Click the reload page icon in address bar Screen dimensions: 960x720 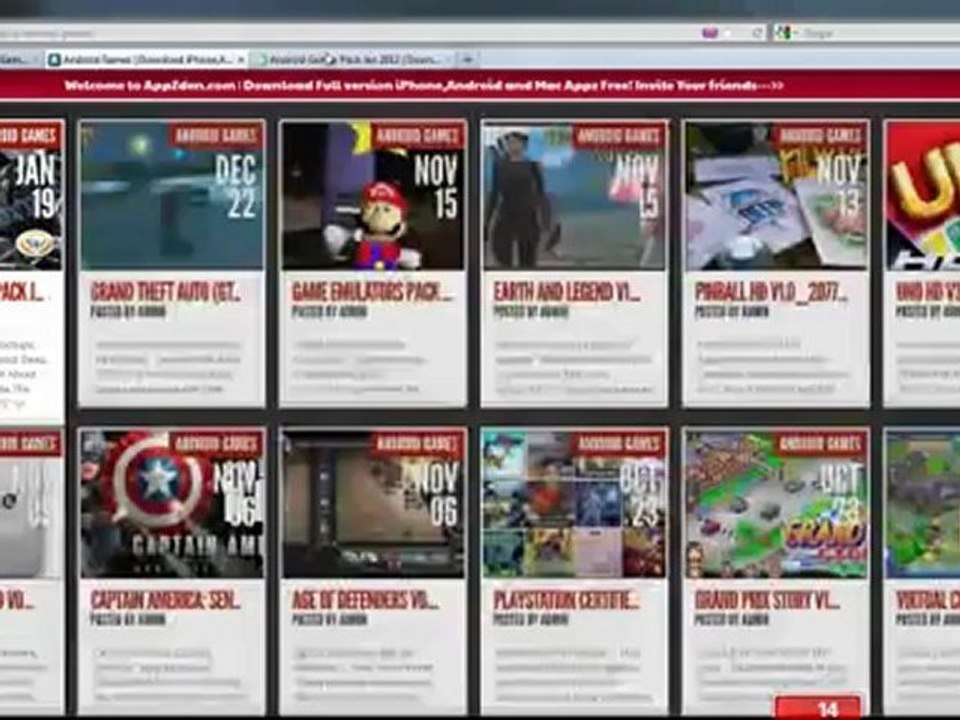coord(757,33)
